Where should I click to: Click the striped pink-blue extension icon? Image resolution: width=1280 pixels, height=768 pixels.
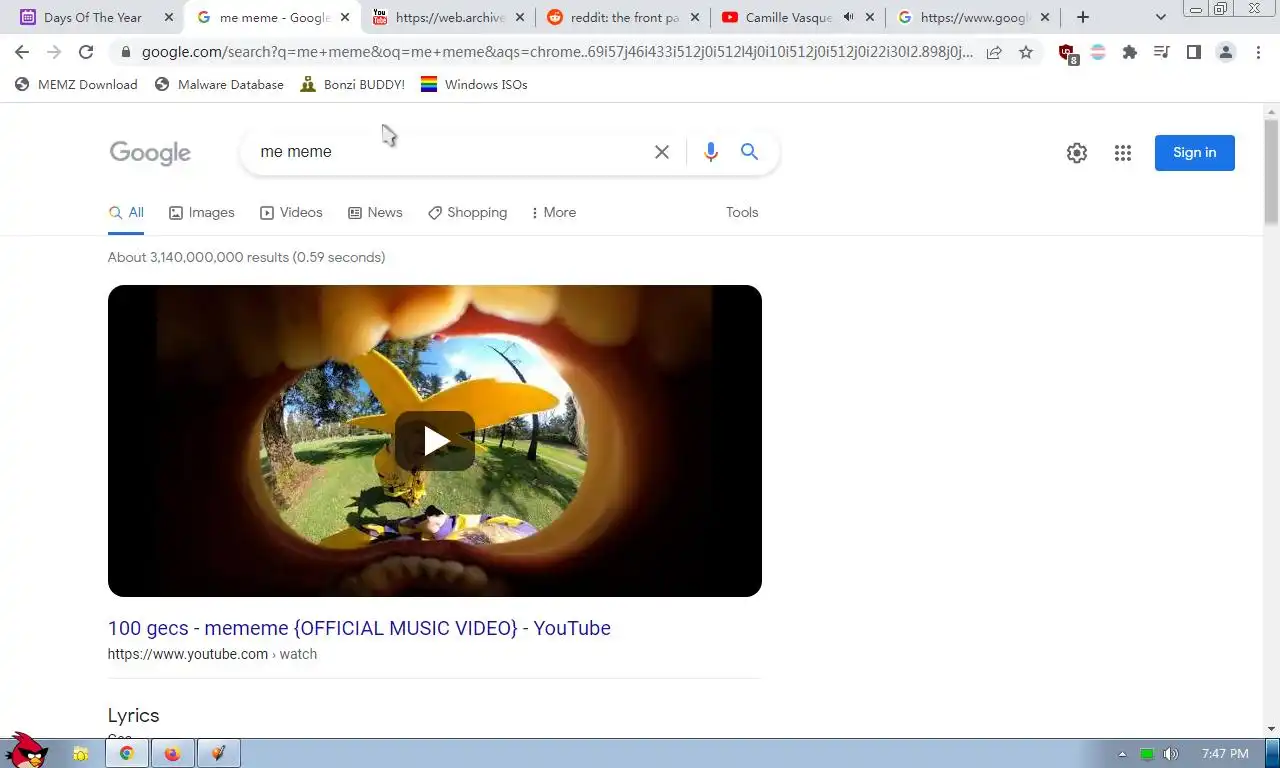click(1098, 52)
